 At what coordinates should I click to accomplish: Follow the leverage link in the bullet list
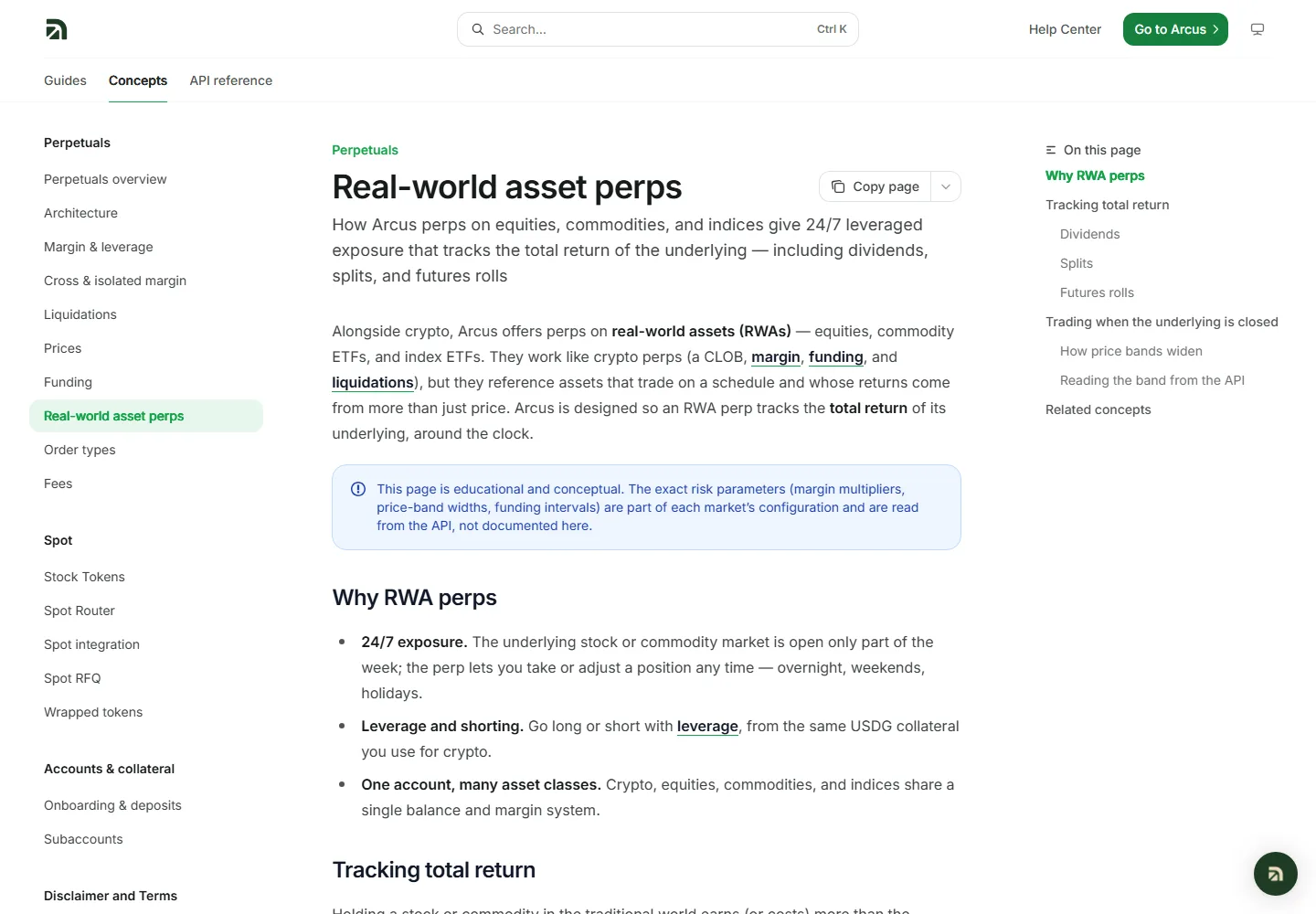pyautogui.click(x=707, y=726)
